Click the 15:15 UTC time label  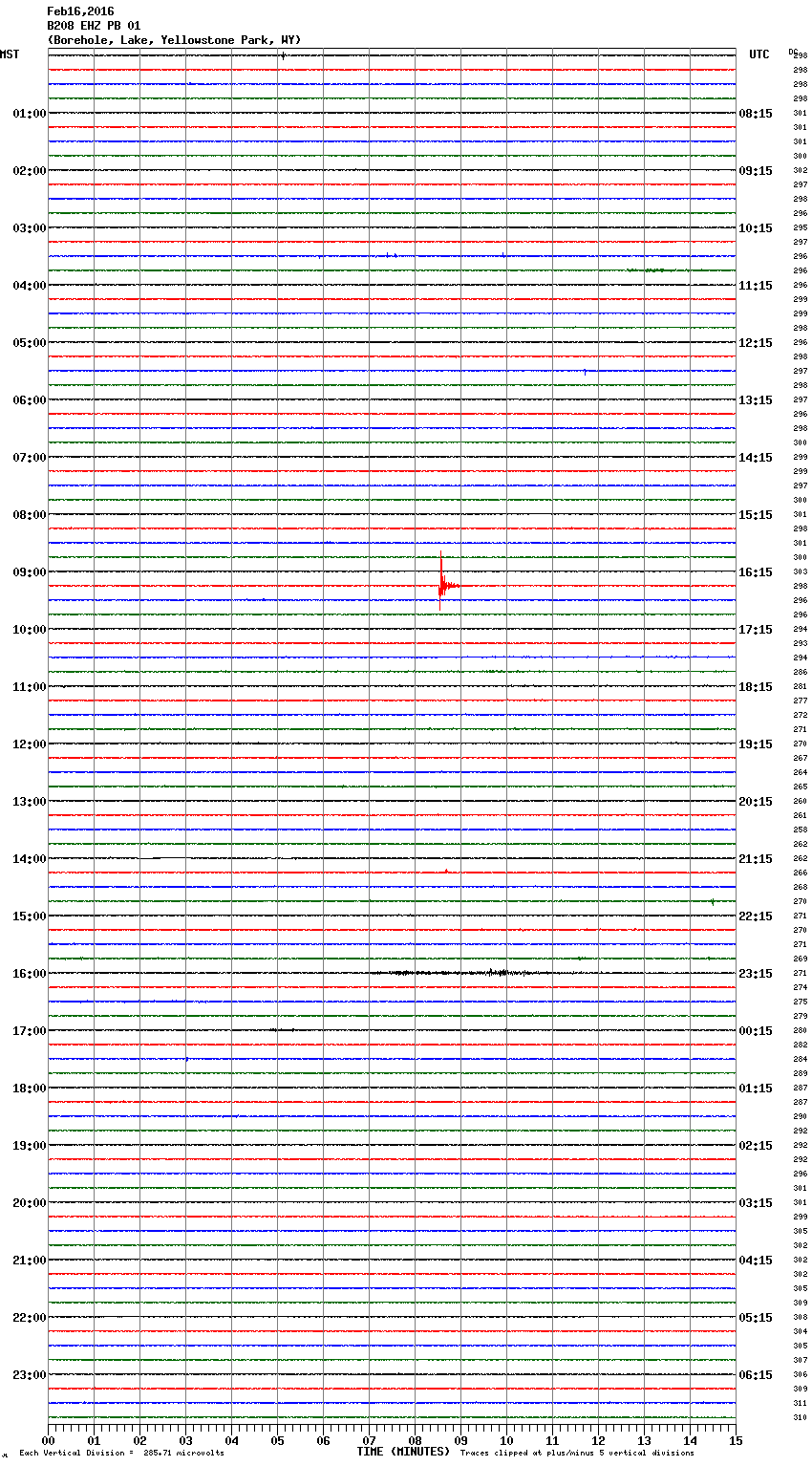click(x=756, y=515)
